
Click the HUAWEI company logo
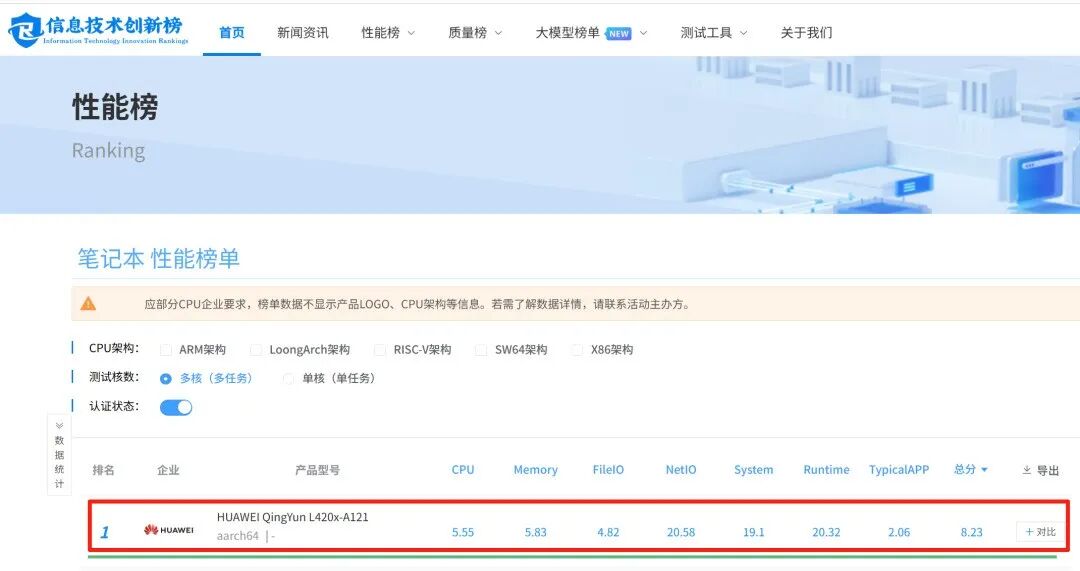click(x=169, y=530)
